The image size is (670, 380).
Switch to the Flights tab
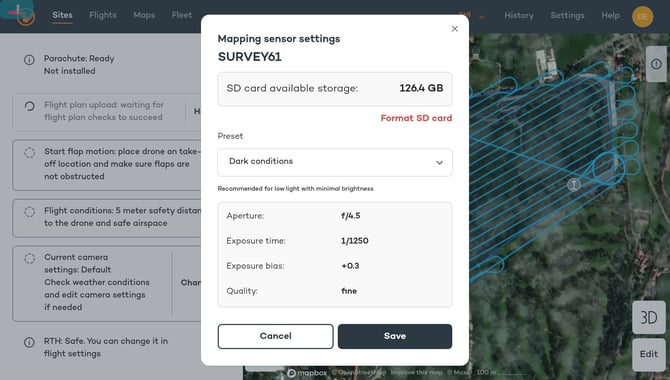(x=103, y=15)
